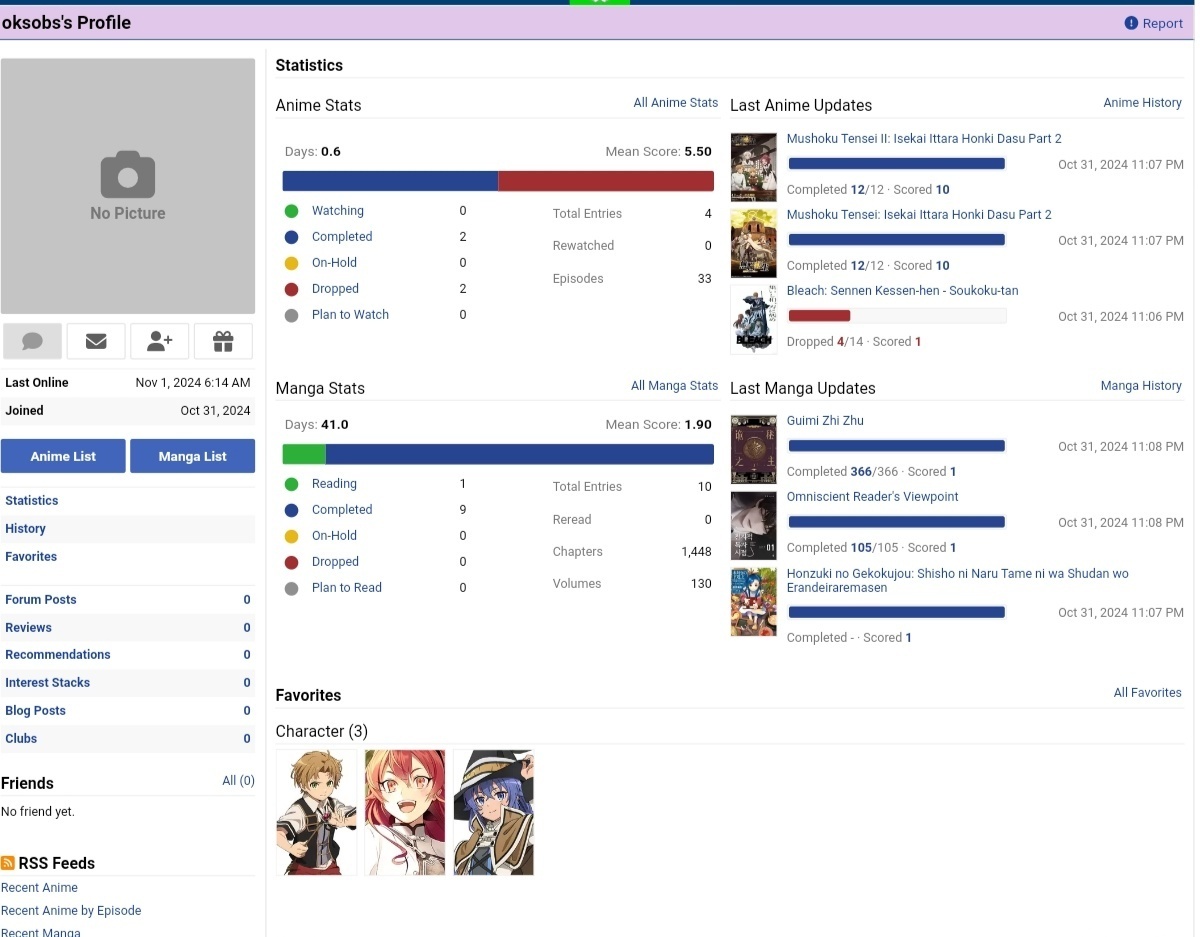The height and width of the screenshot is (937, 1200).
Task: Select Statistics in the sidebar
Action: [32, 500]
